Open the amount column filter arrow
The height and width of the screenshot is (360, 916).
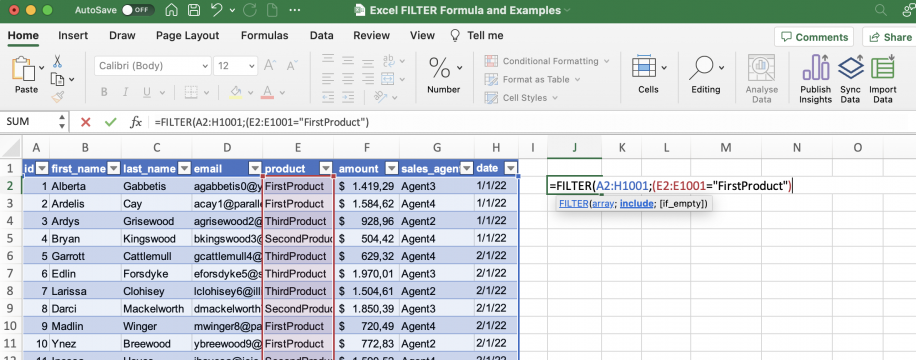(x=392, y=168)
